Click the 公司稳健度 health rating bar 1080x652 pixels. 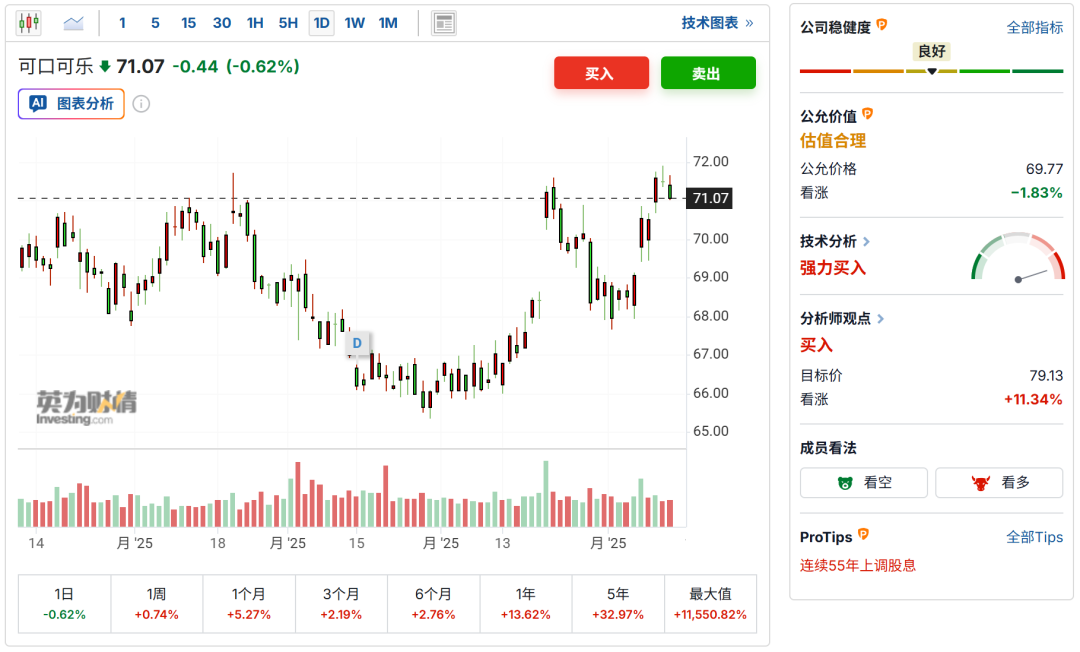coord(931,70)
